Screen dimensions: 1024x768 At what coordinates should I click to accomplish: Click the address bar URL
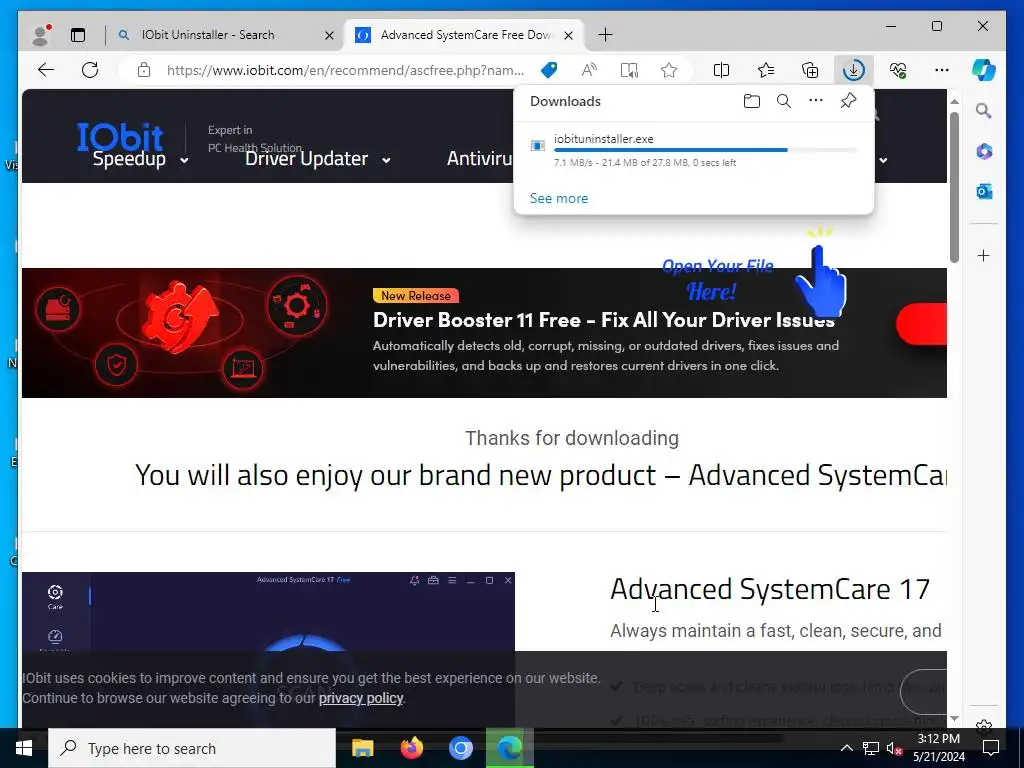(345, 70)
